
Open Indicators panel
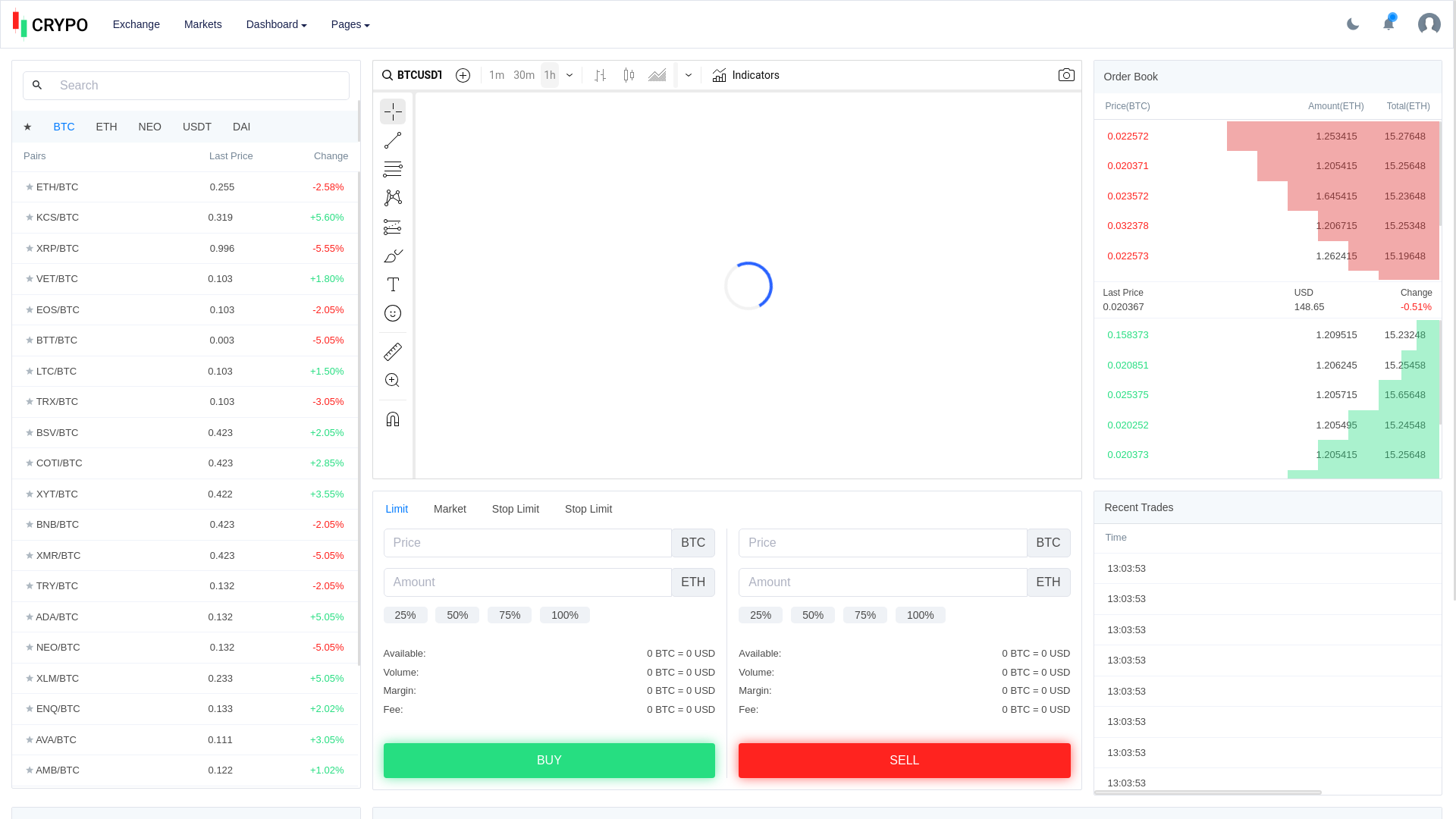coord(745,75)
